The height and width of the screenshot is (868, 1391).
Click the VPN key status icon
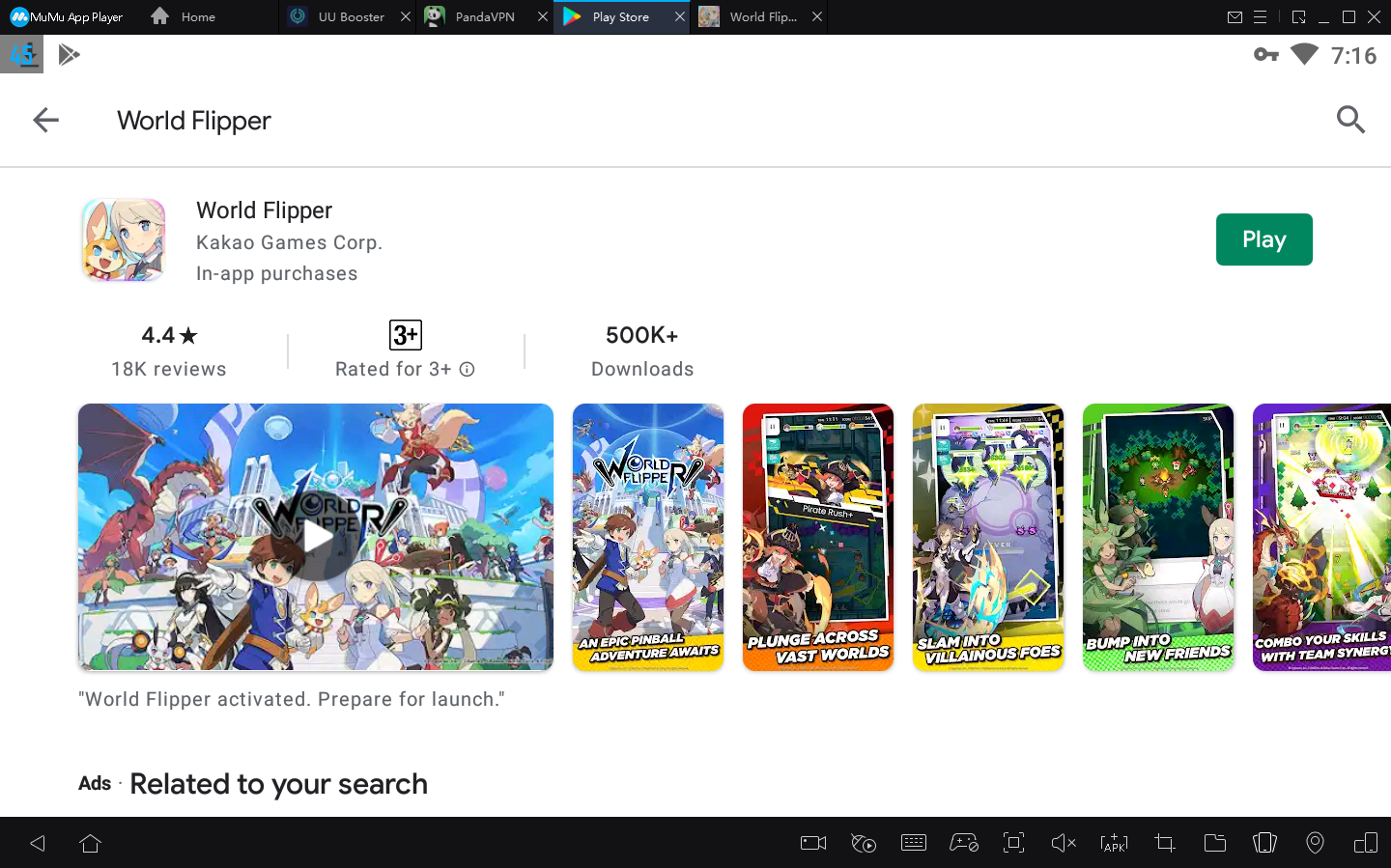tap(1266, 55)
